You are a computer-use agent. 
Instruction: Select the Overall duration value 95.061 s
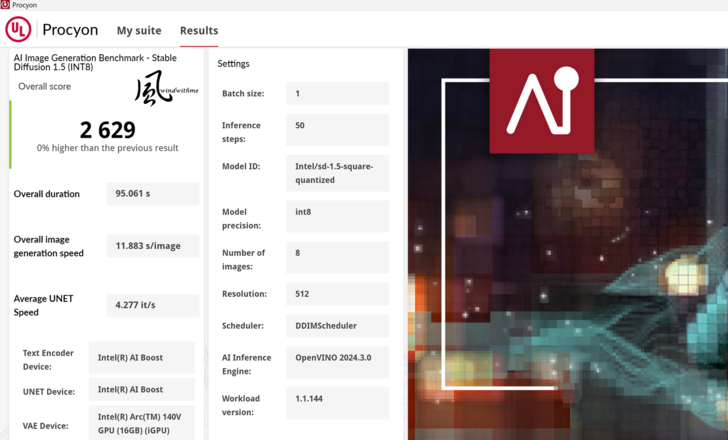pyautogui.click(x=153, y=194)
